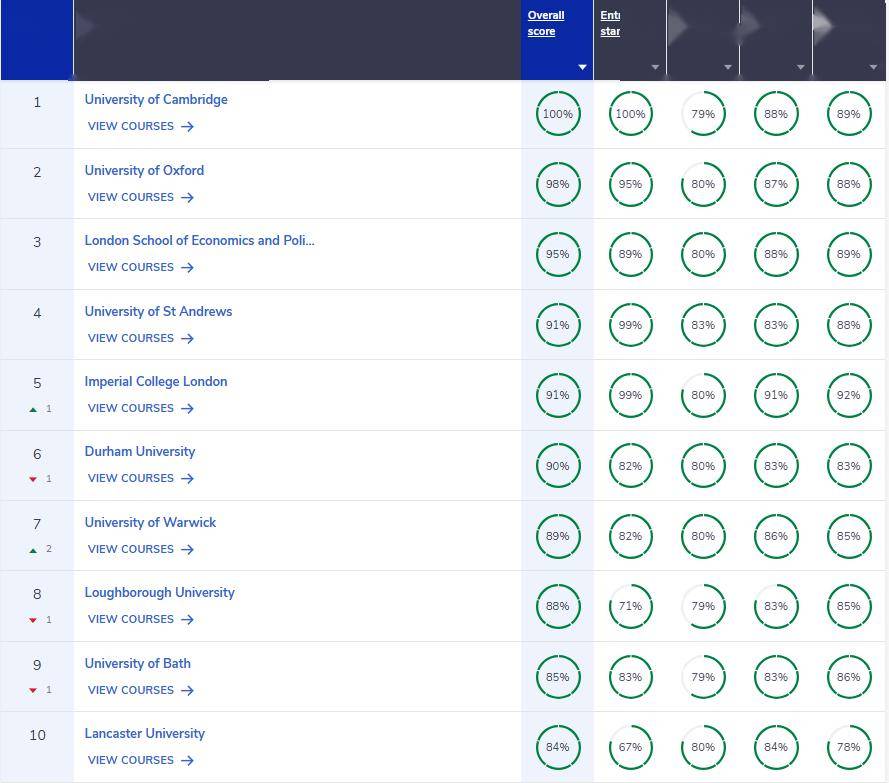Open University of St Andrews link
Viewport: 889px width, 783px height.
point(158,311)
